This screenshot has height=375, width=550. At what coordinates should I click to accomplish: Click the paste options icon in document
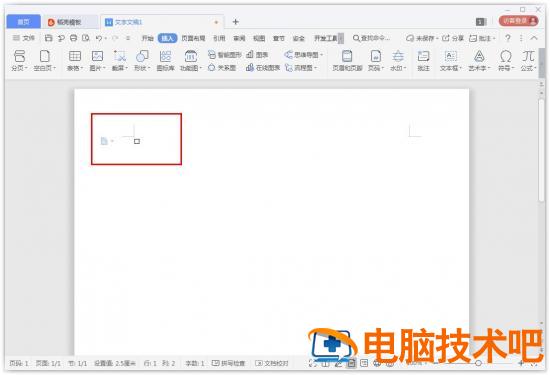[104, 141]
